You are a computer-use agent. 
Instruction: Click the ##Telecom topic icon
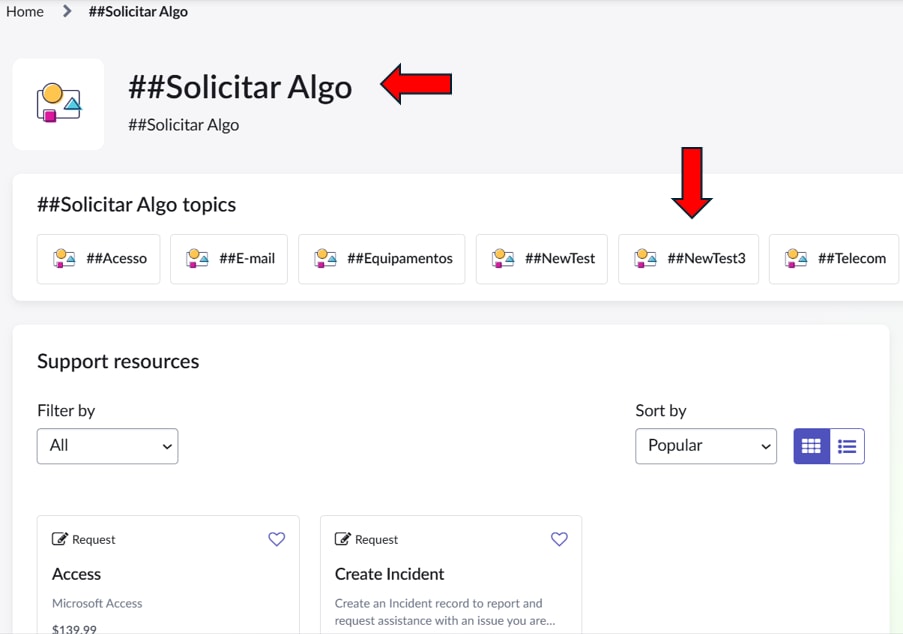(796, 259)
